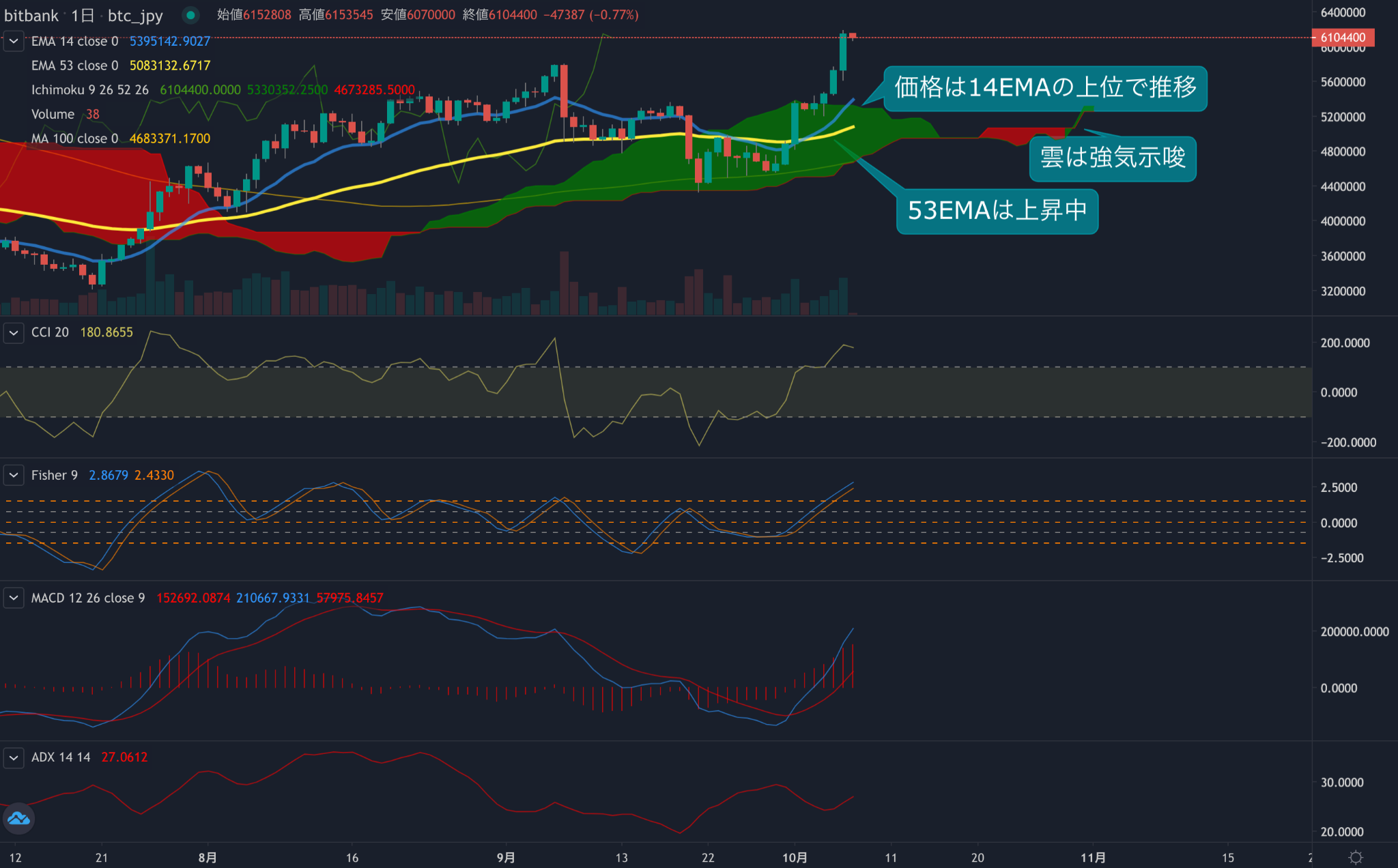Collapse the MACD pane legend

coord(14,598)
